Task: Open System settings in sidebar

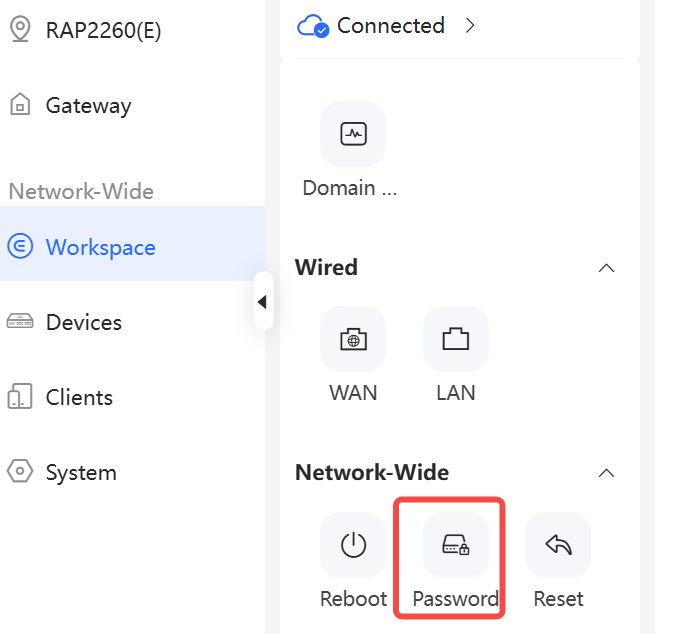Action: click(80, 472)
